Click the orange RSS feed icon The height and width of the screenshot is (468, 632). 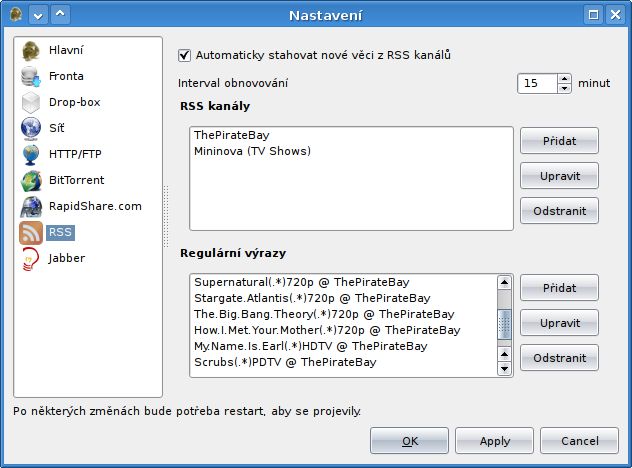click(x=31, y=233)
